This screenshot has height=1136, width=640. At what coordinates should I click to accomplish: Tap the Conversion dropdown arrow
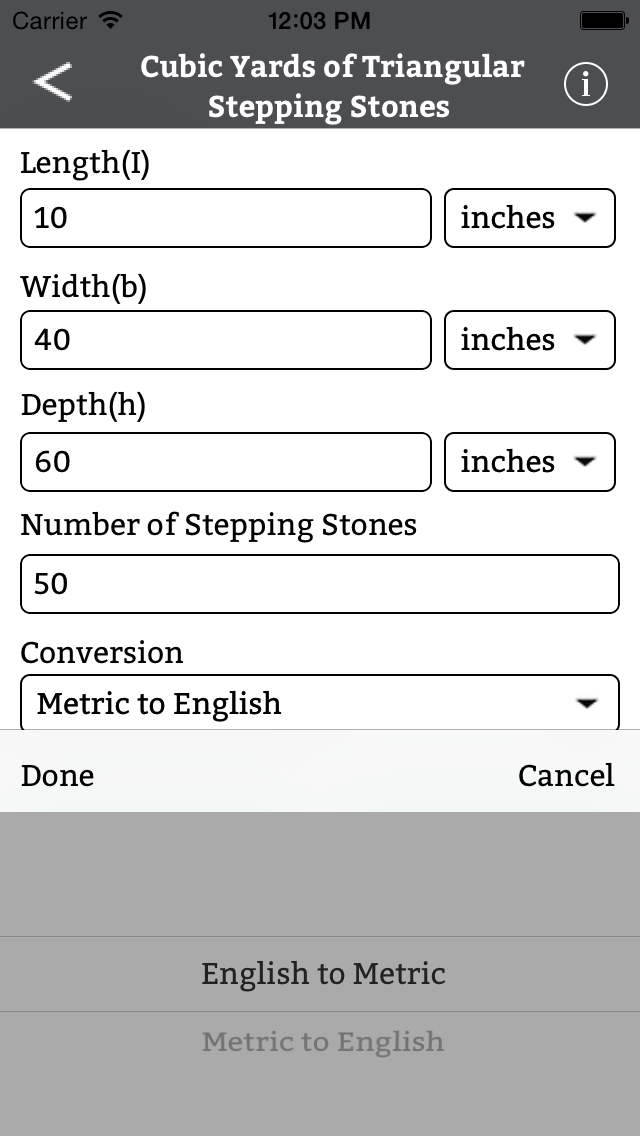pyautogui.click(x=586, y=703)
